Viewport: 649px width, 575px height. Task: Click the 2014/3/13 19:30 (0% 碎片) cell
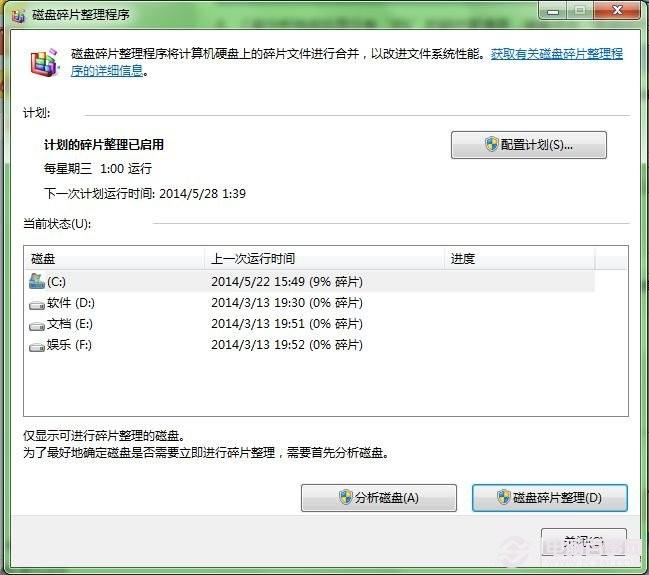287,303
